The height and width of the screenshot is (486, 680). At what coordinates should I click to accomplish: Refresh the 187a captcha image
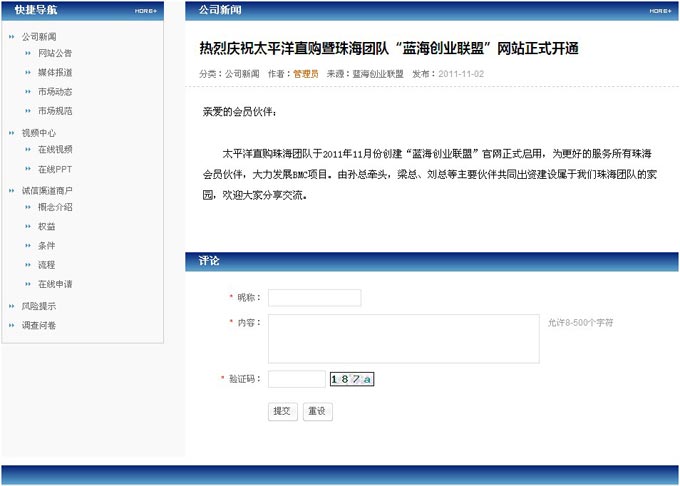coord(352,379)
